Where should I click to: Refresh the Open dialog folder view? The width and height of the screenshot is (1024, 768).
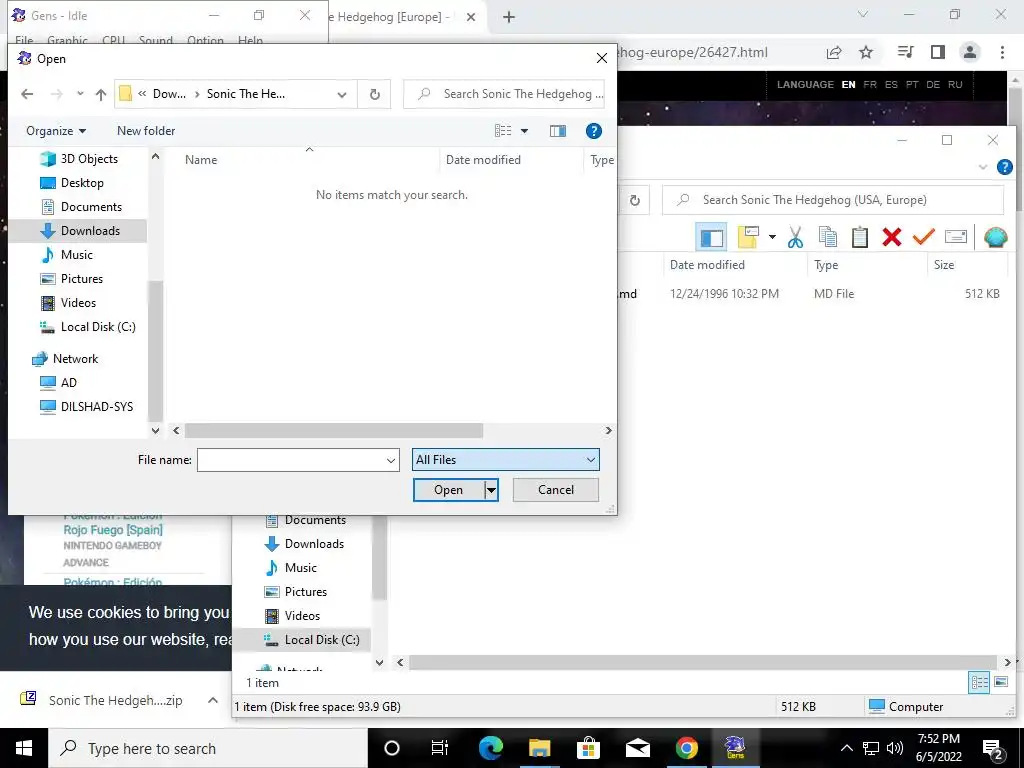pyautogui.click(x=375, y=94)
